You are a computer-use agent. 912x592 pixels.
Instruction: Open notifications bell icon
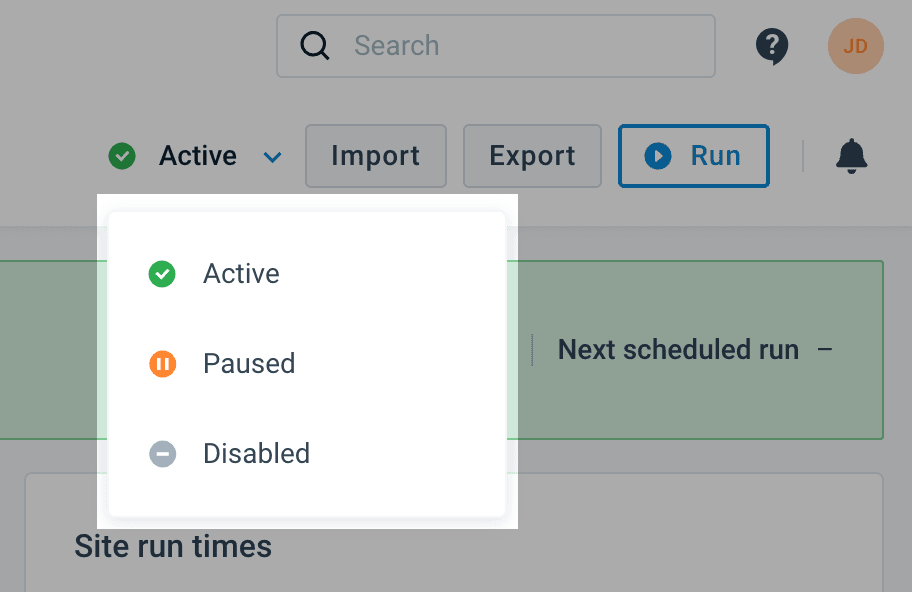pos(852,155)
